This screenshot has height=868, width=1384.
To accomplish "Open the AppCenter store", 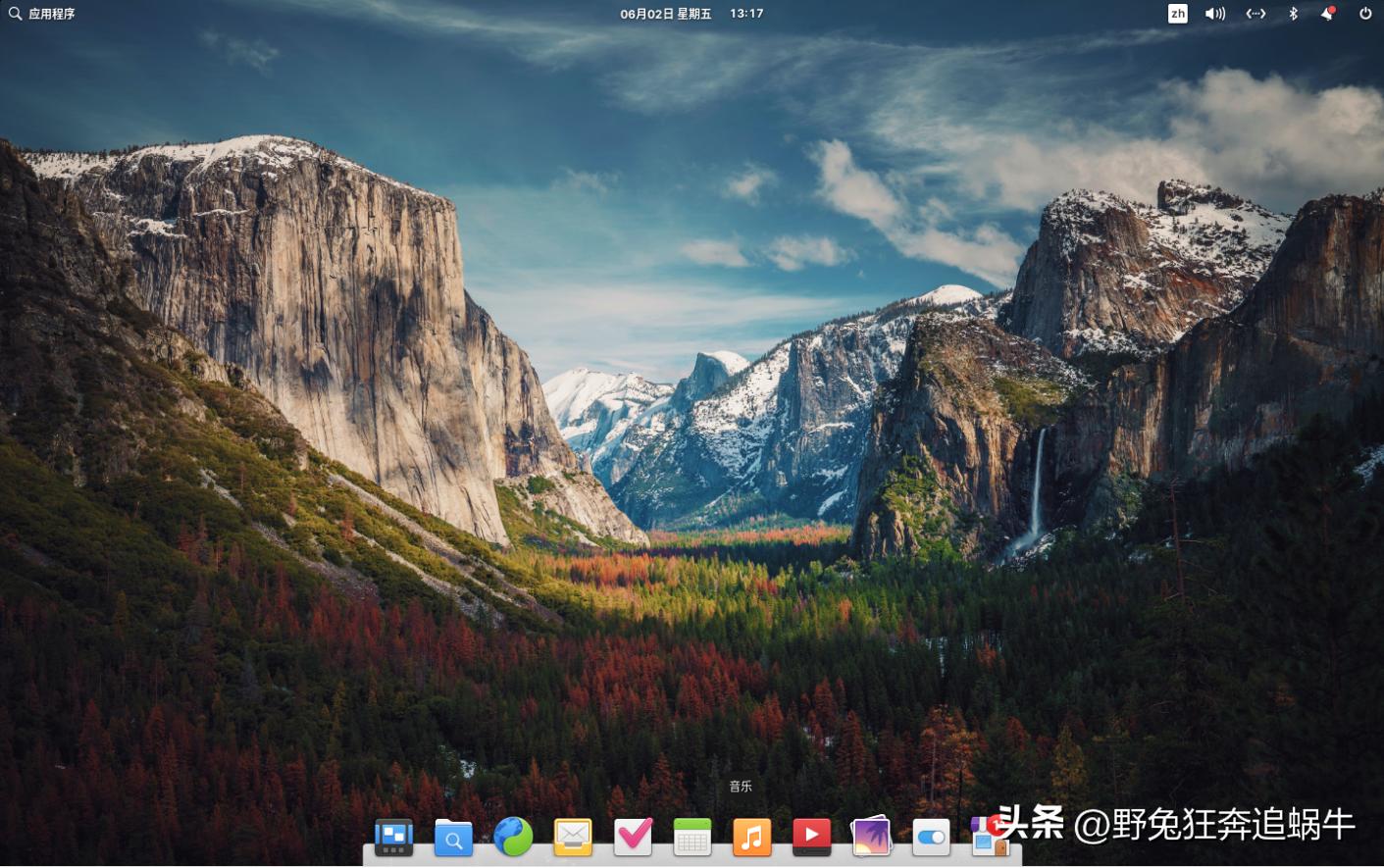I will pos(989,837).
